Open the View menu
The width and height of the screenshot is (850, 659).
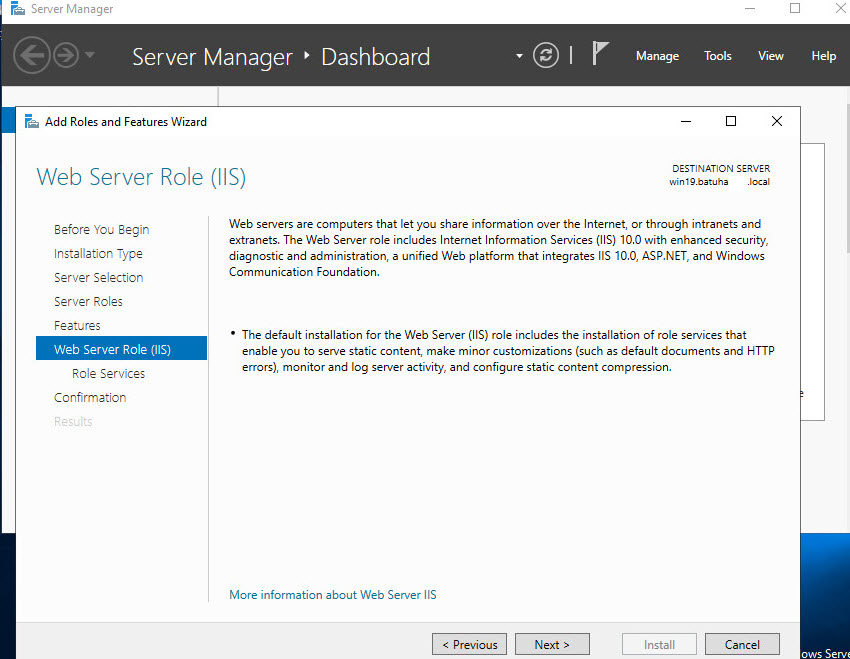coord(771,56)
